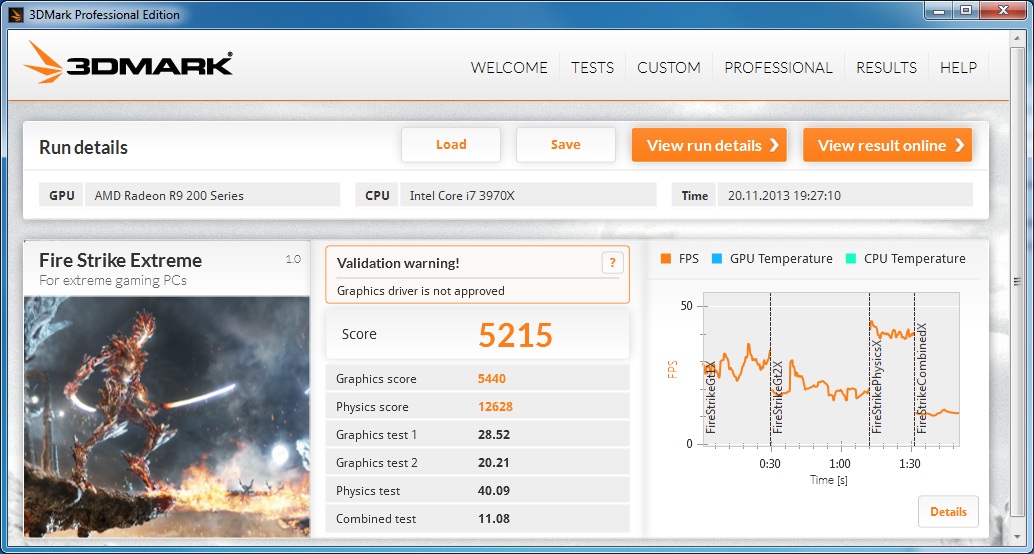Open the validation warning help question mark
Viewport: 1034px width, 554px height.
coord(612,263)
